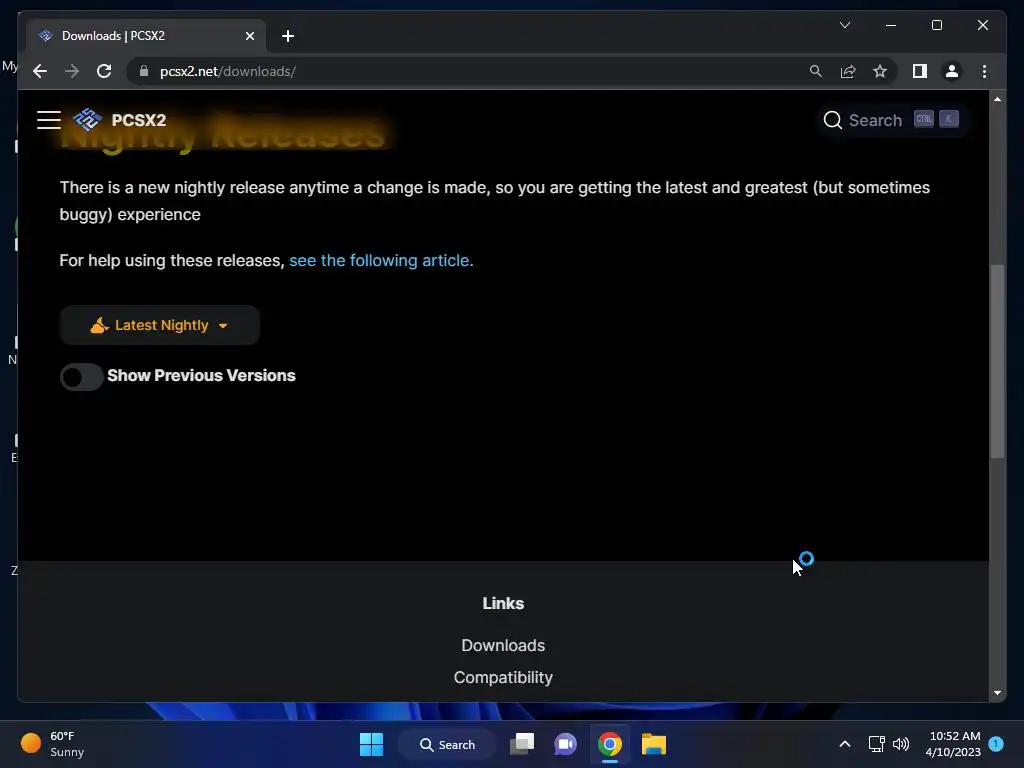Viewport: 1024px width, 768px height.
Task: Close the Downloads | PCSX2 tab
Action: 249,36
